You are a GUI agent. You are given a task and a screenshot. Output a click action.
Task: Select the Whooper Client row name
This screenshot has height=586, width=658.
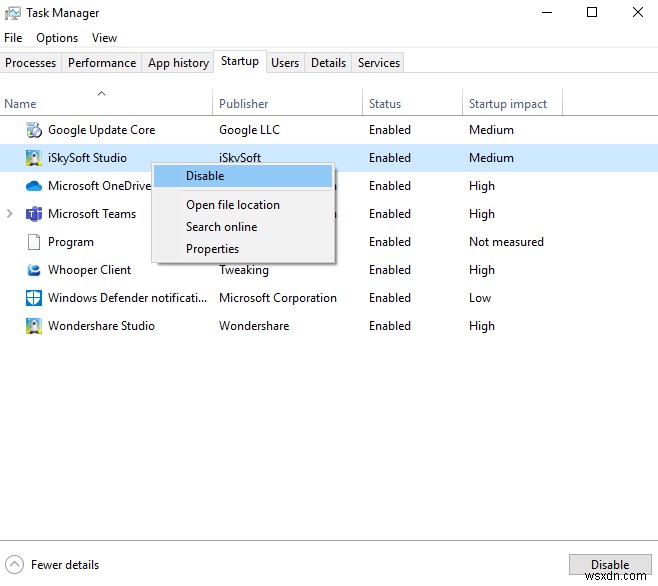click(x=89, y=270)
